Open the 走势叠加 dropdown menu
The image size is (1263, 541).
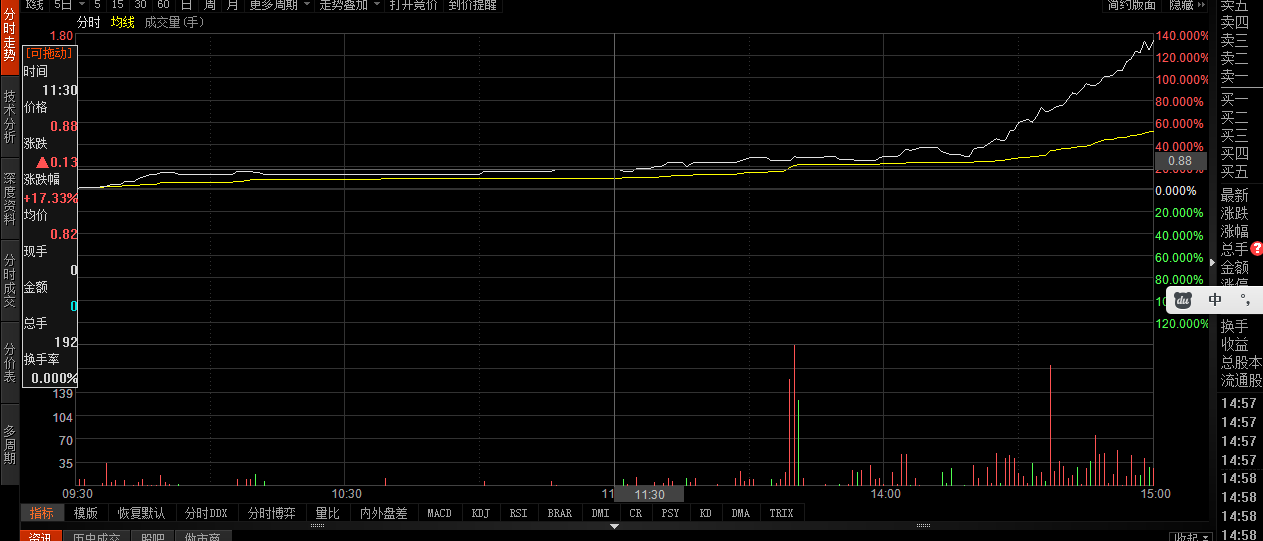349,5
